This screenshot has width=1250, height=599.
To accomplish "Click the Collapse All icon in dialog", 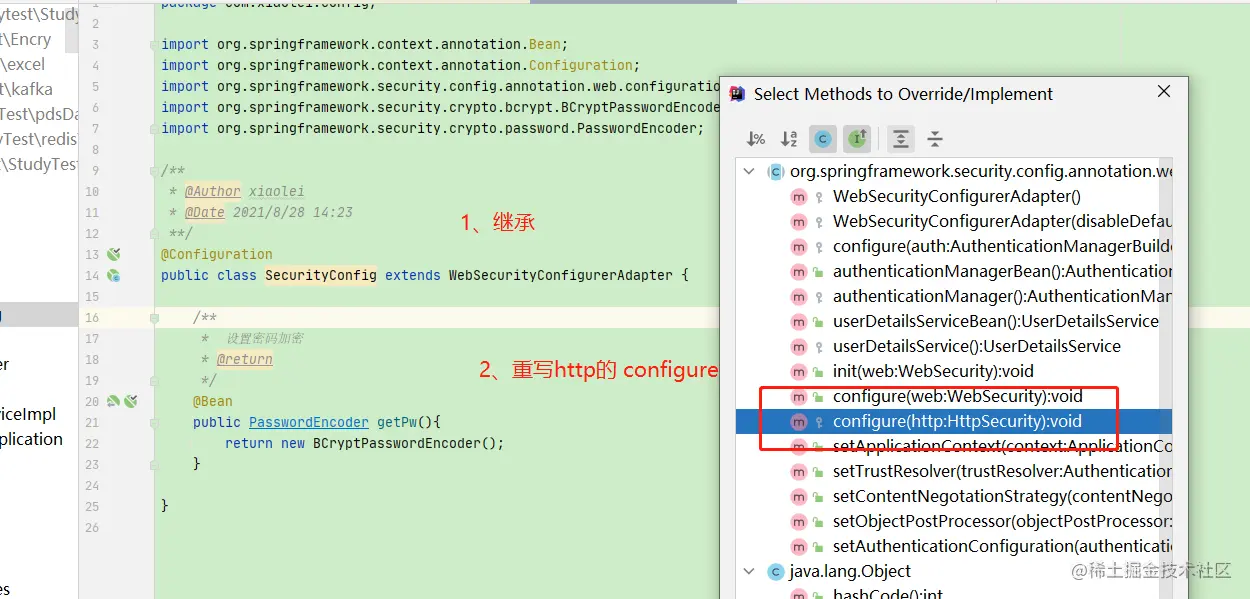I will [935, 139].
